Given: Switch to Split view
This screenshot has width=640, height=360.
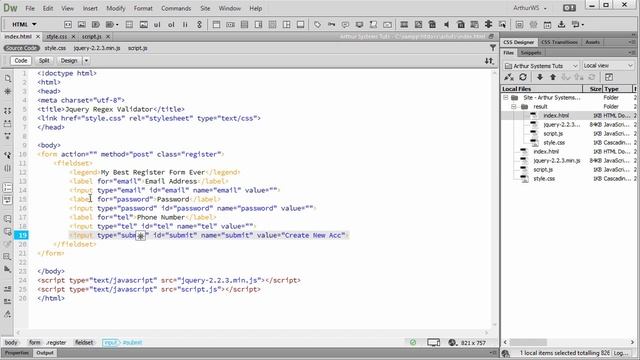Looking at the screenshot, I should (x=44, y=60).
